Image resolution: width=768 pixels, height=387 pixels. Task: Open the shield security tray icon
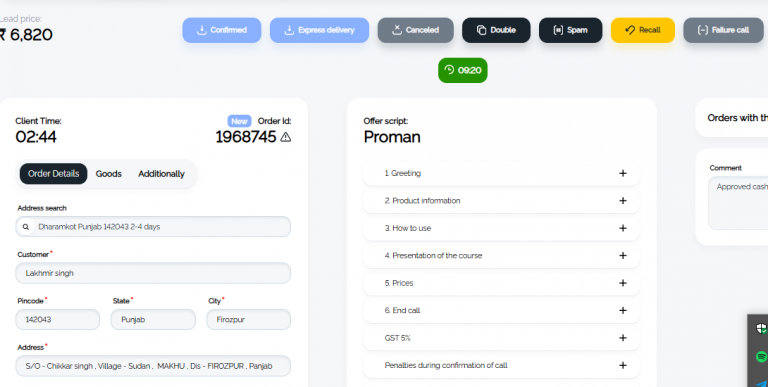pyautogui.click(x=762, y=328)
